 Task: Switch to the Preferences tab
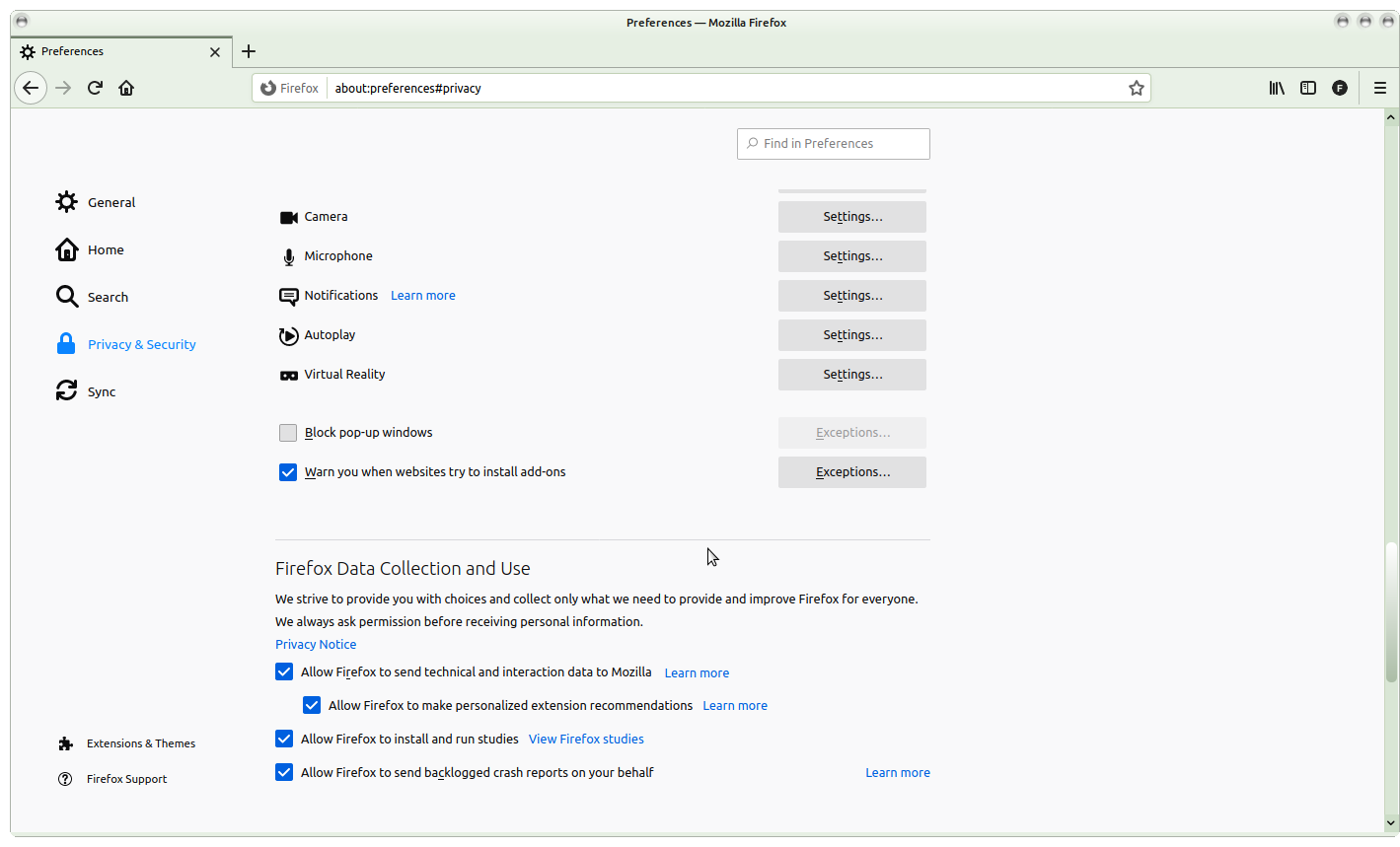(x=120, y=51)
